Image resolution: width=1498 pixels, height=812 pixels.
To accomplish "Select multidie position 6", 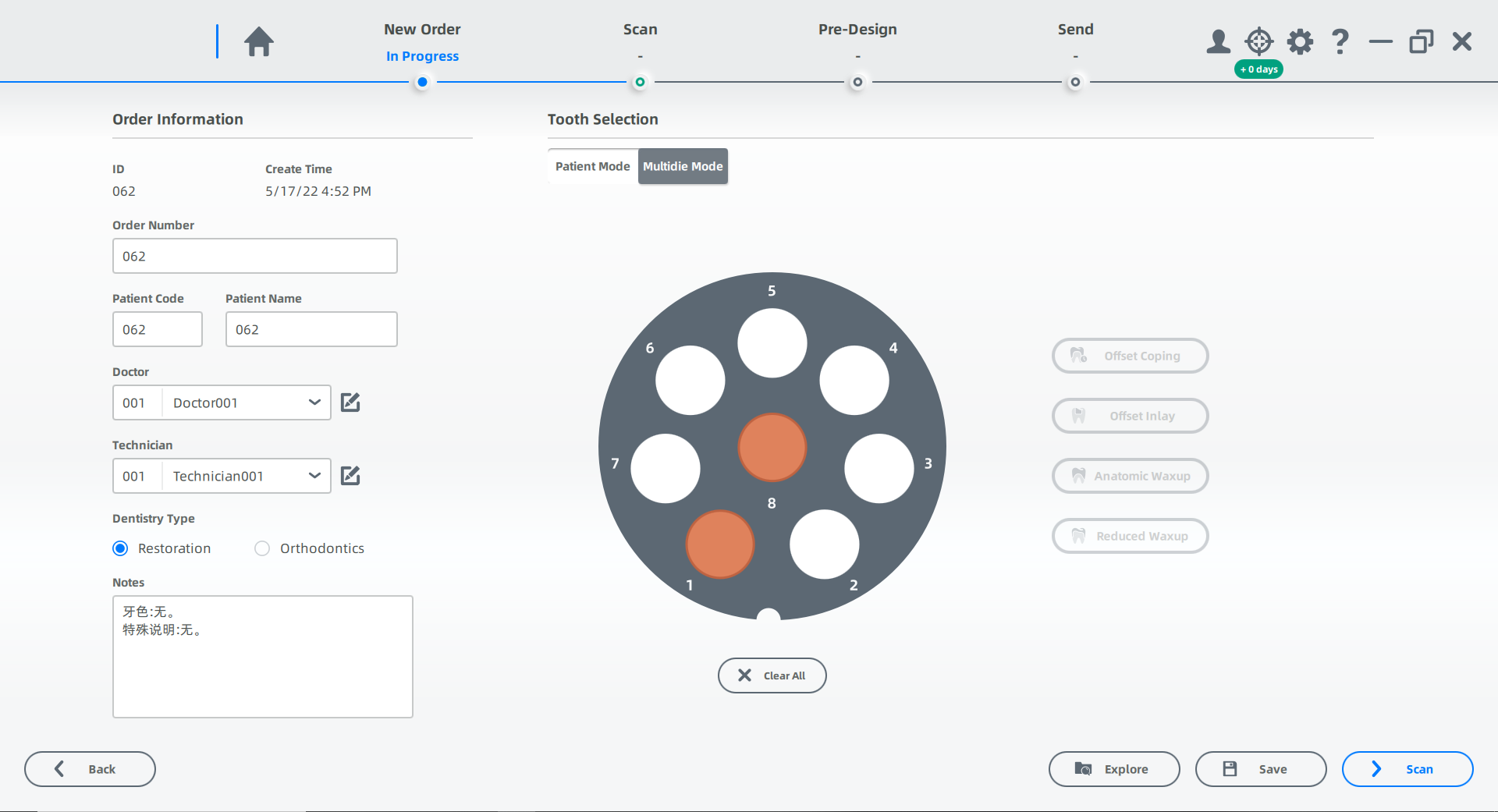I will [x=690, y=380].
